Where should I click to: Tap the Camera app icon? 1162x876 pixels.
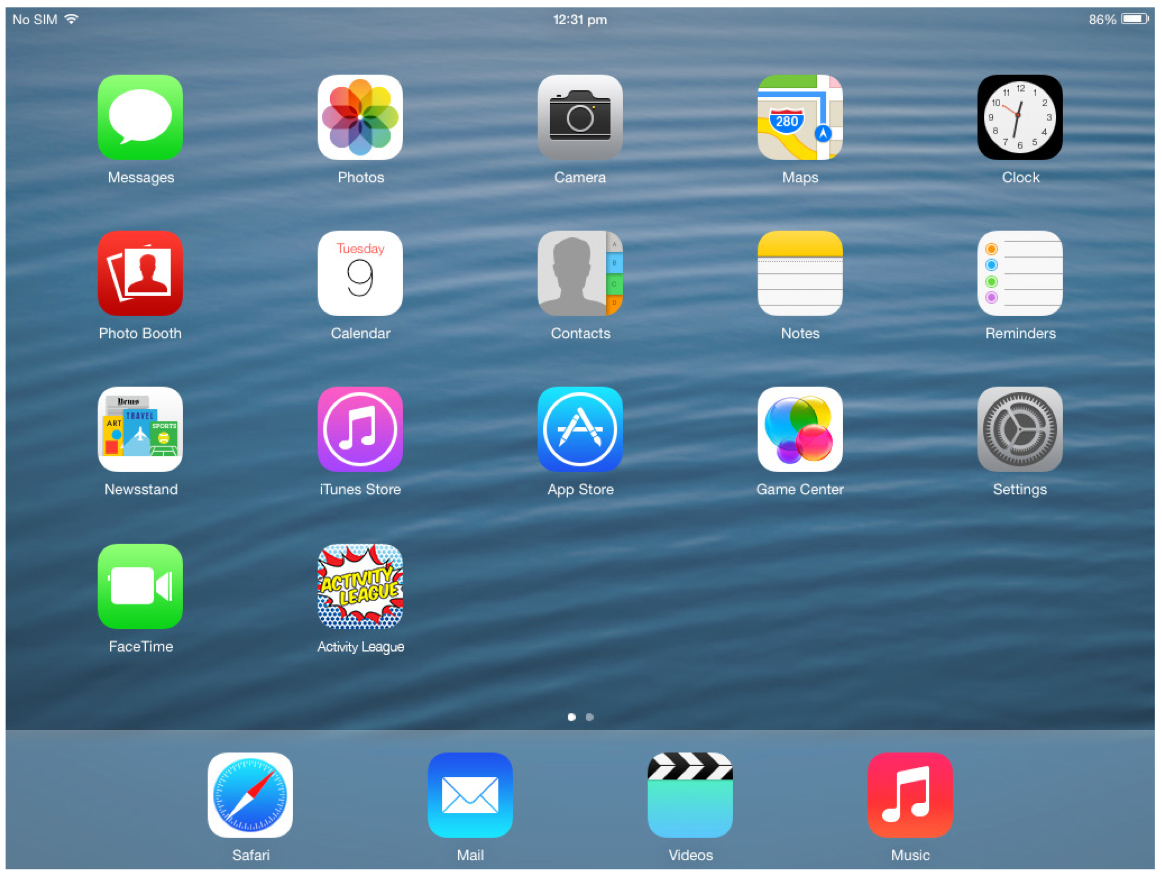(x=580, y=117)
